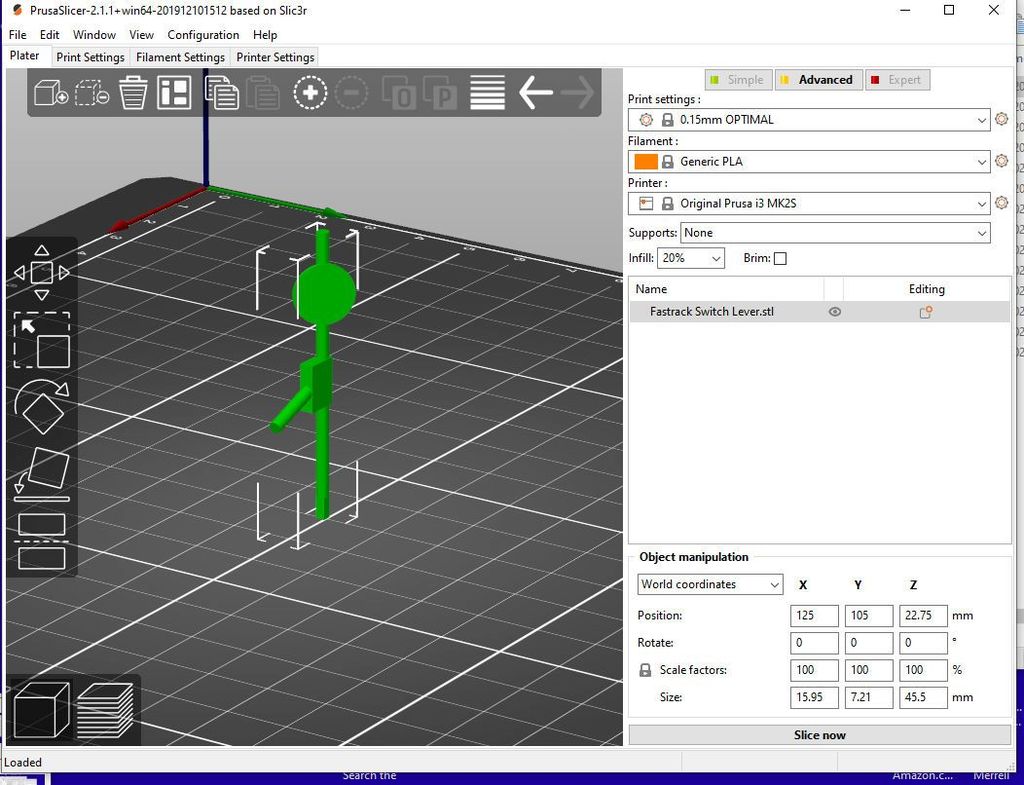Enable the Brim checkbox
Image resolution: width=1024 pixels, height=785 pixels.
[780, 258]
